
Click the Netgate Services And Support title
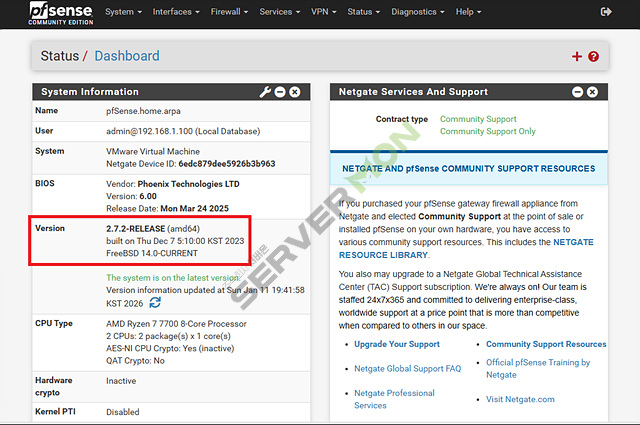pyautogui.click(x=413, y=92)
